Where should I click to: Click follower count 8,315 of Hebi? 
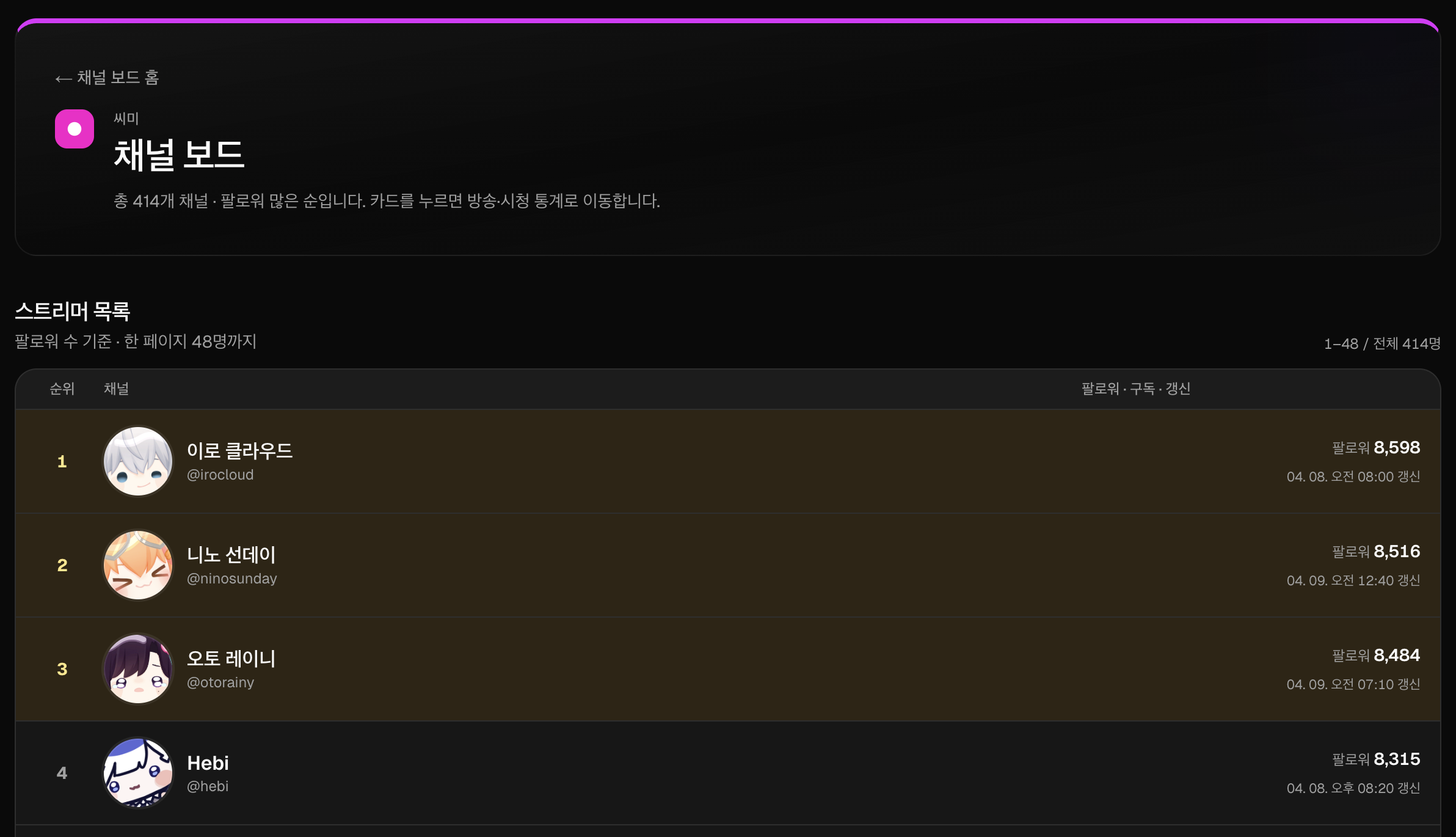[x=1397, y=759]
